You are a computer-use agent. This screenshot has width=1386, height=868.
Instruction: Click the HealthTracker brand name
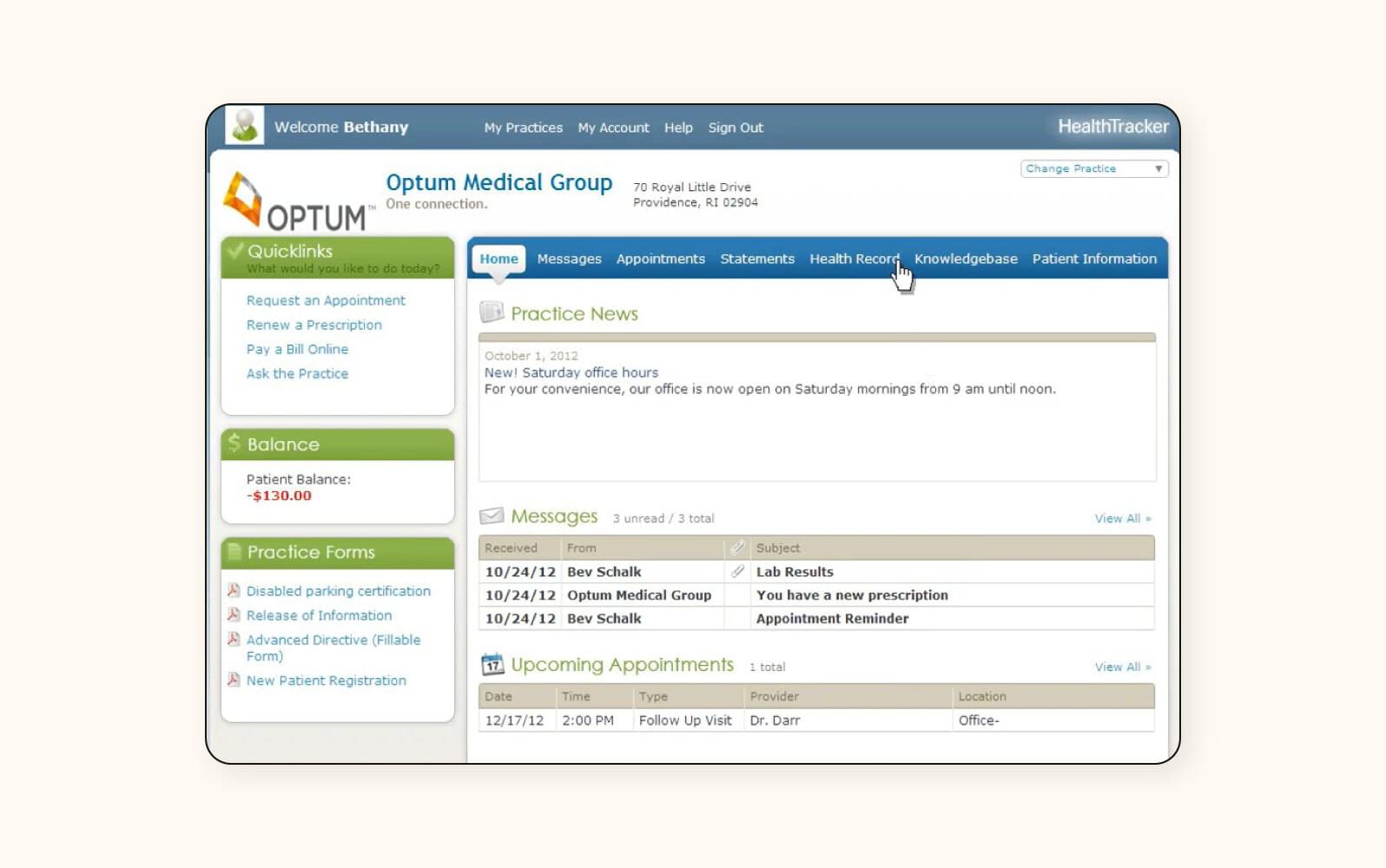point(1112,127)
